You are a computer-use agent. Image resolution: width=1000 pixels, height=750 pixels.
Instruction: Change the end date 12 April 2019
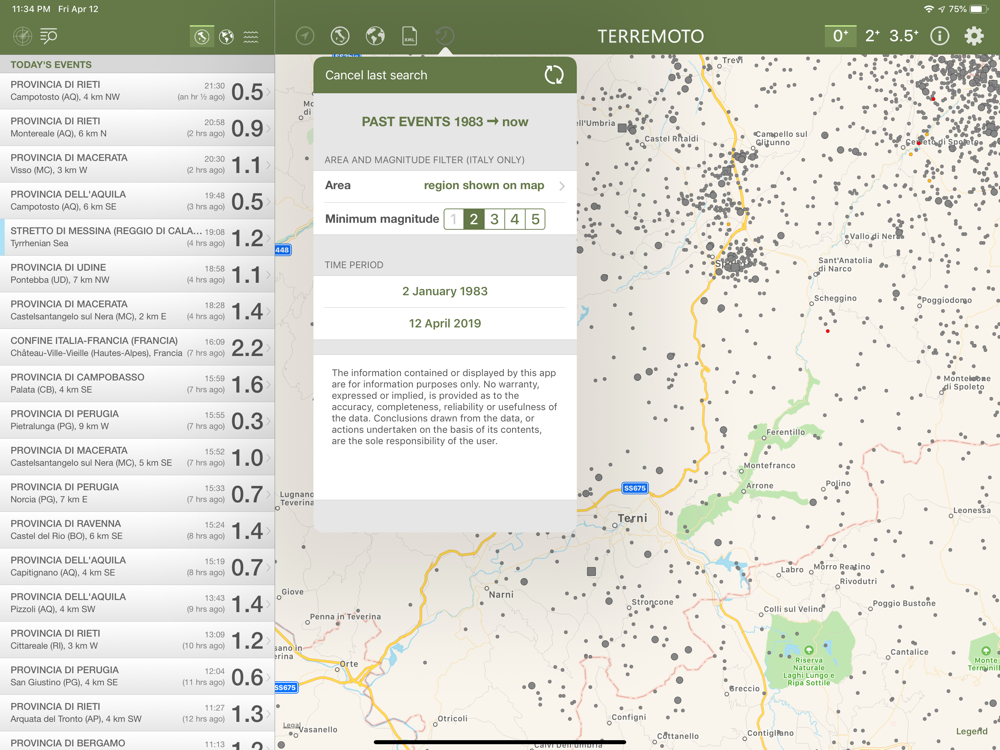click(445, 323)
